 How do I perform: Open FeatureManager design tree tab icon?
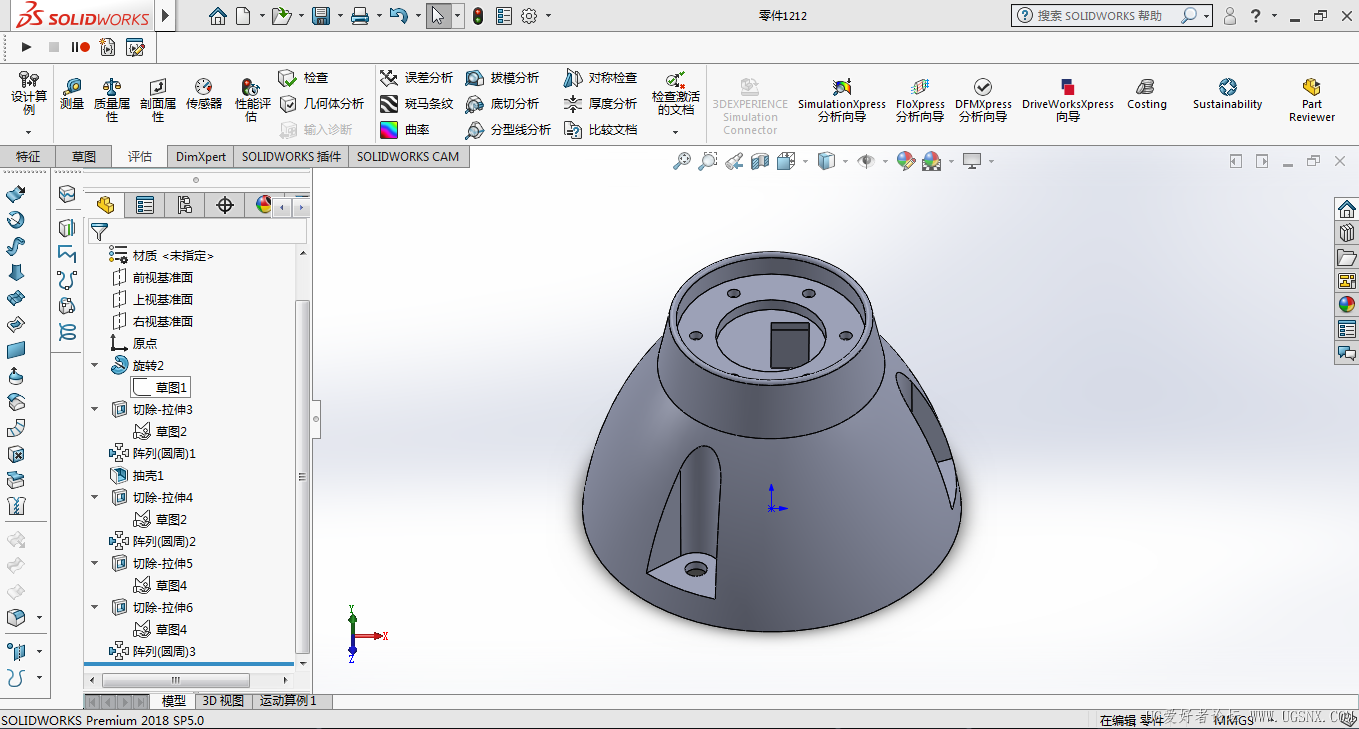[x=105, y=205]
